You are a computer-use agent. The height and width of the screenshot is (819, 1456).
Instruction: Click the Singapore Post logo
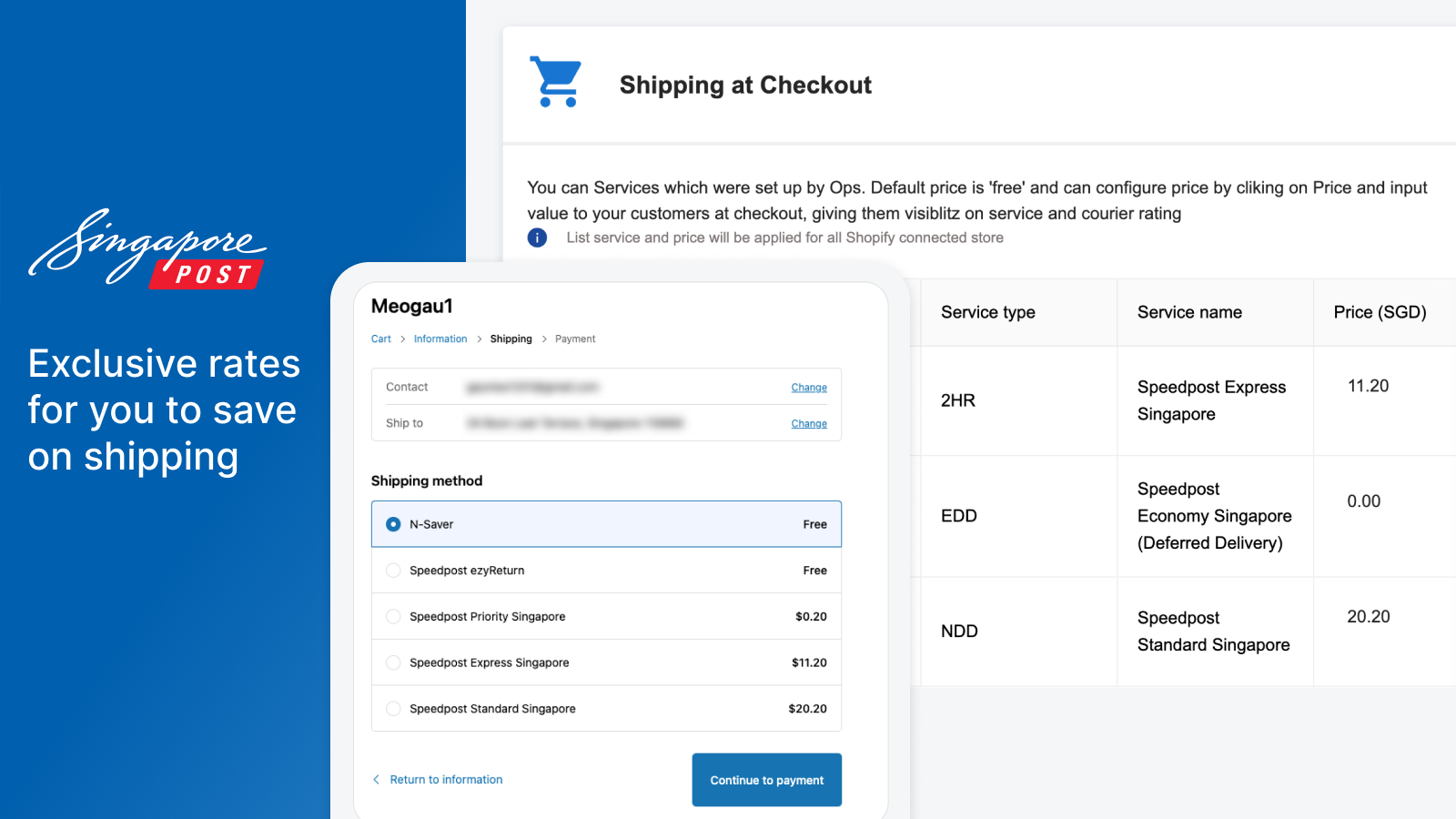pyautogui.click(x=148, y=248)
